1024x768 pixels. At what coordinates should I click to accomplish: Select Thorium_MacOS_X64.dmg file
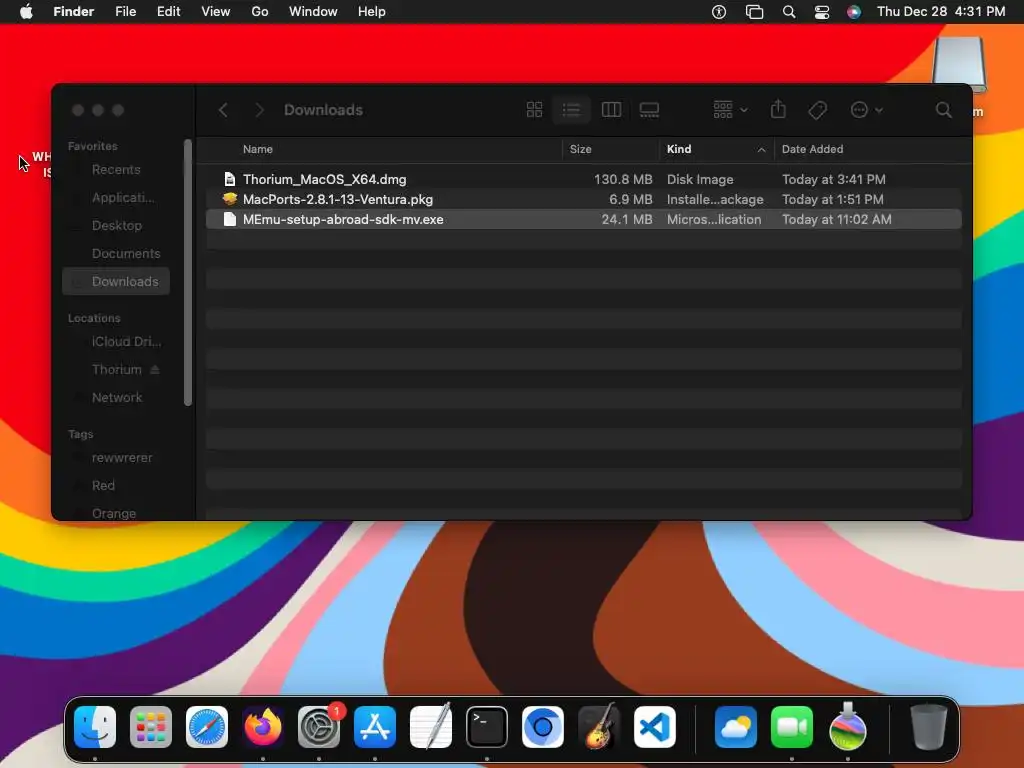(583, 179)
